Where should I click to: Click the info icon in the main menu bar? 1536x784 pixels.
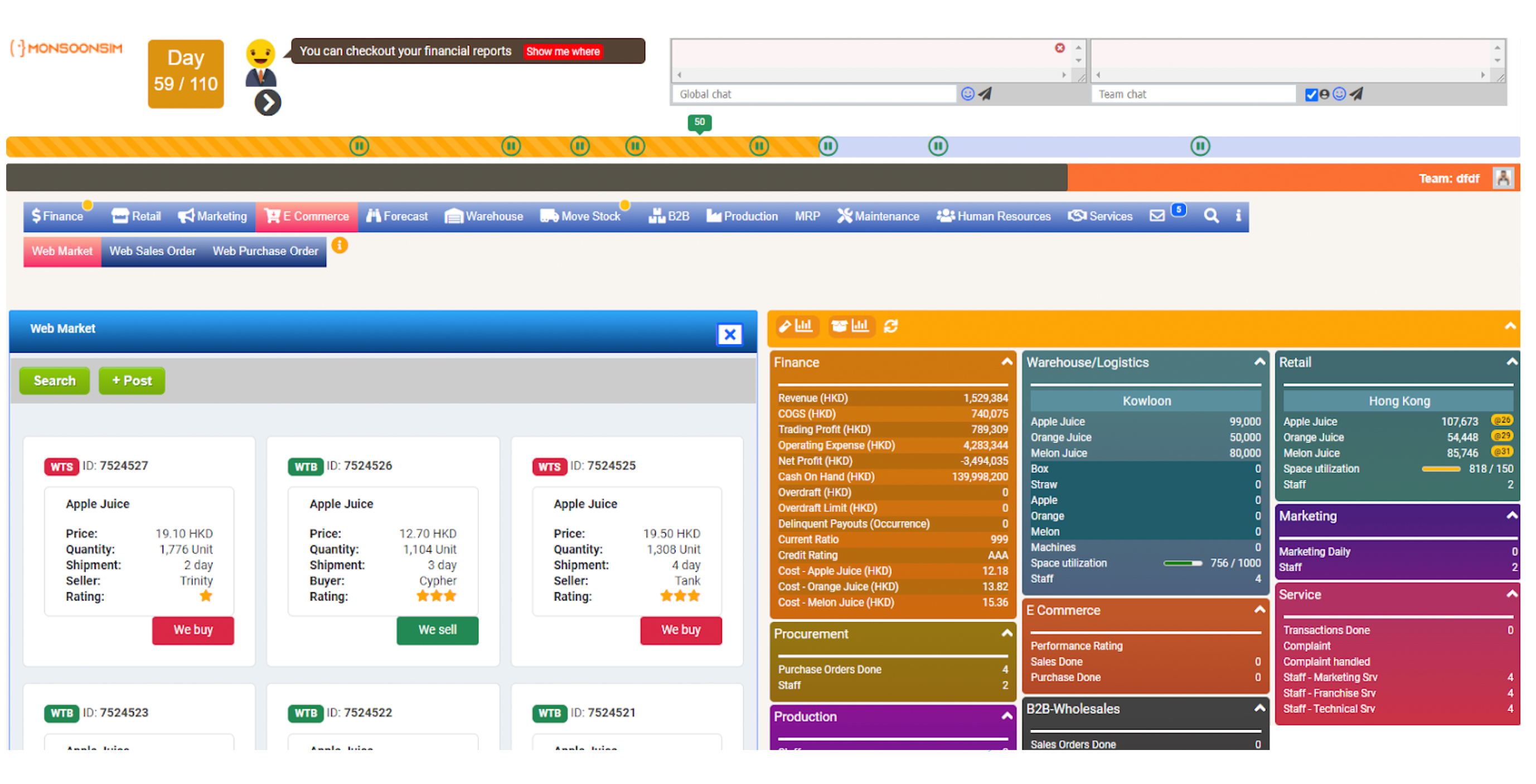pyautogui.click(x=1238, y=216)
